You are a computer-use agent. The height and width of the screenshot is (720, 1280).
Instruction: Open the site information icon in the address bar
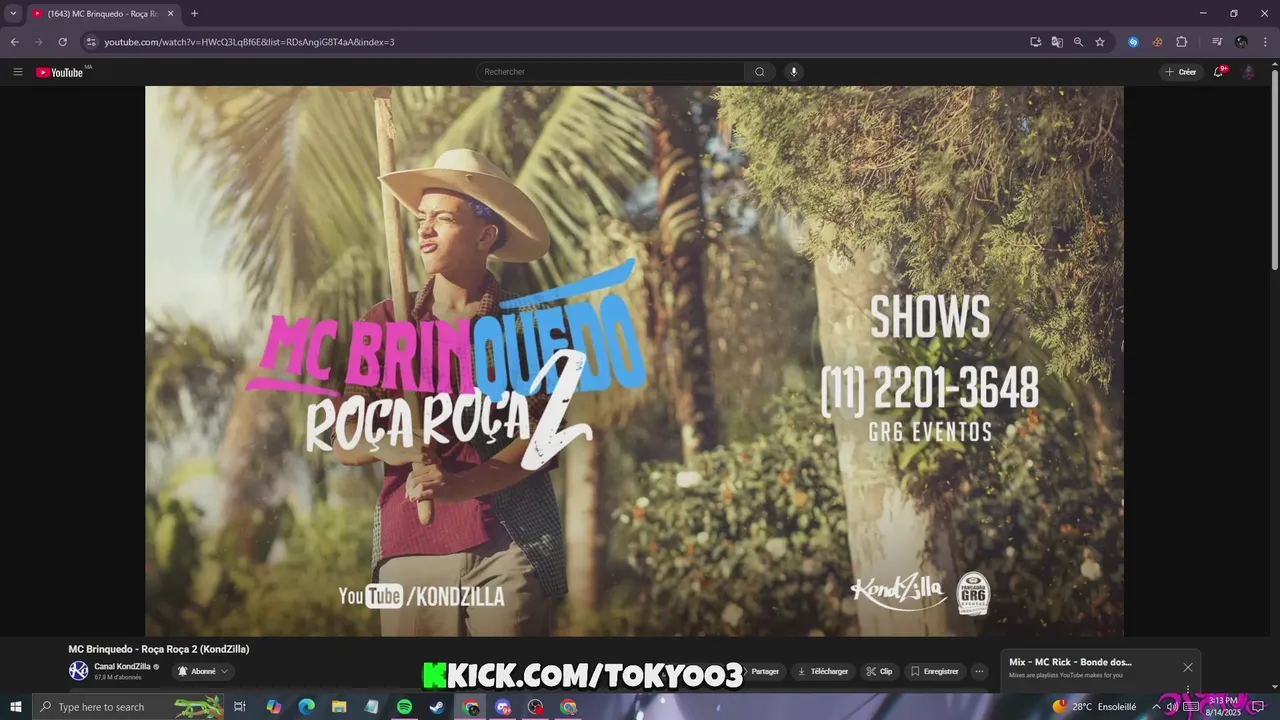(91, 42)
